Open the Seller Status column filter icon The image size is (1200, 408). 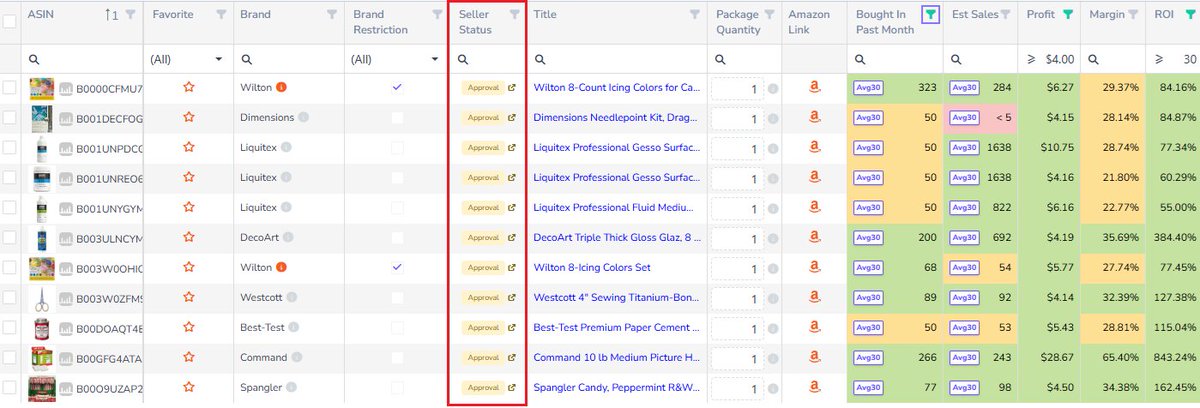coord(514,15)
